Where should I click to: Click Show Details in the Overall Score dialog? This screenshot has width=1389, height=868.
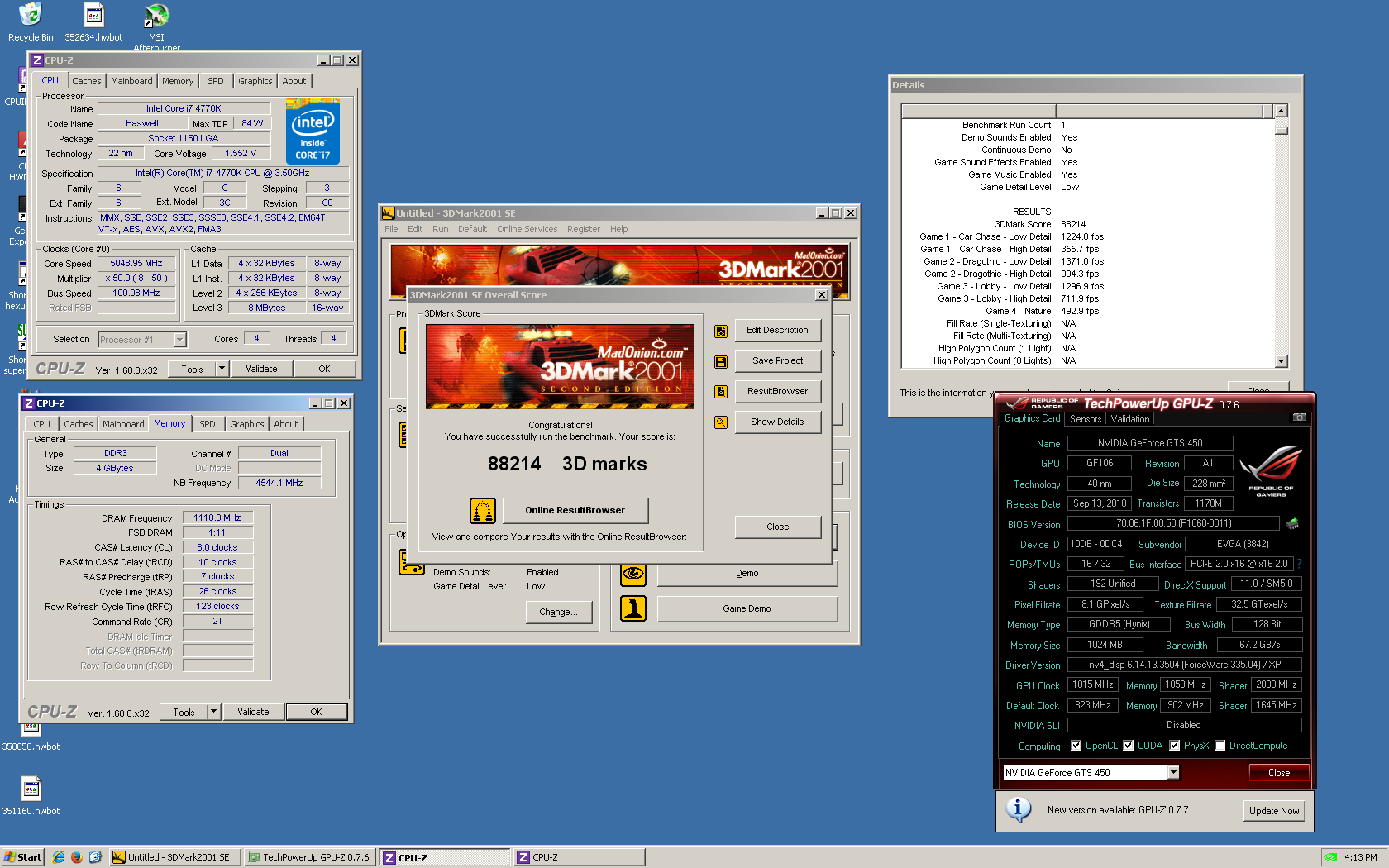[777, 422]
